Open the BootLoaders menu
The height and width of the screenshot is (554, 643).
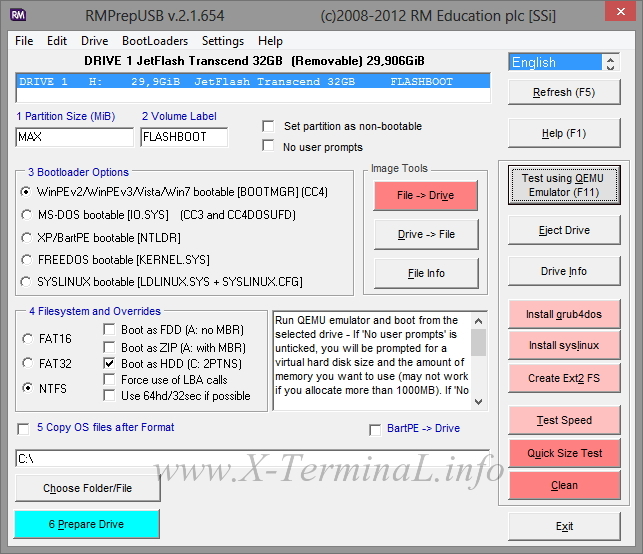pos(155,41)
